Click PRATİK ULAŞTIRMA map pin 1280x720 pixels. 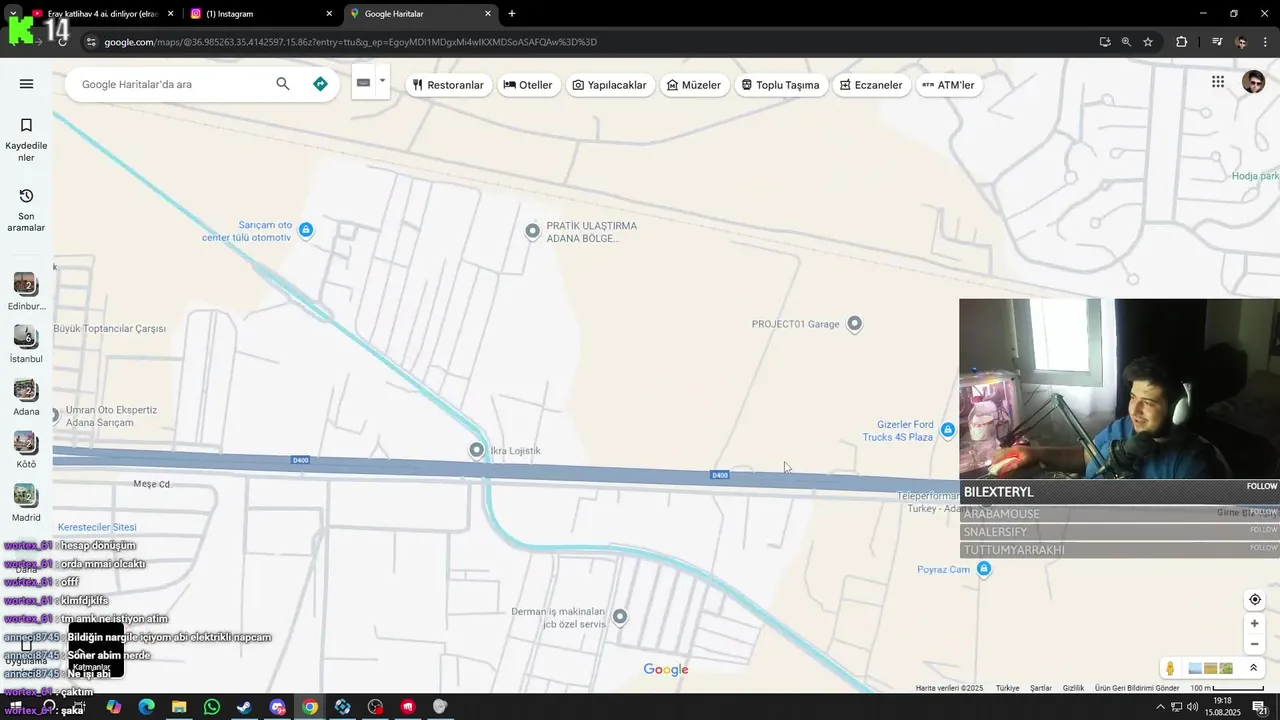click(x=533, y=231)
